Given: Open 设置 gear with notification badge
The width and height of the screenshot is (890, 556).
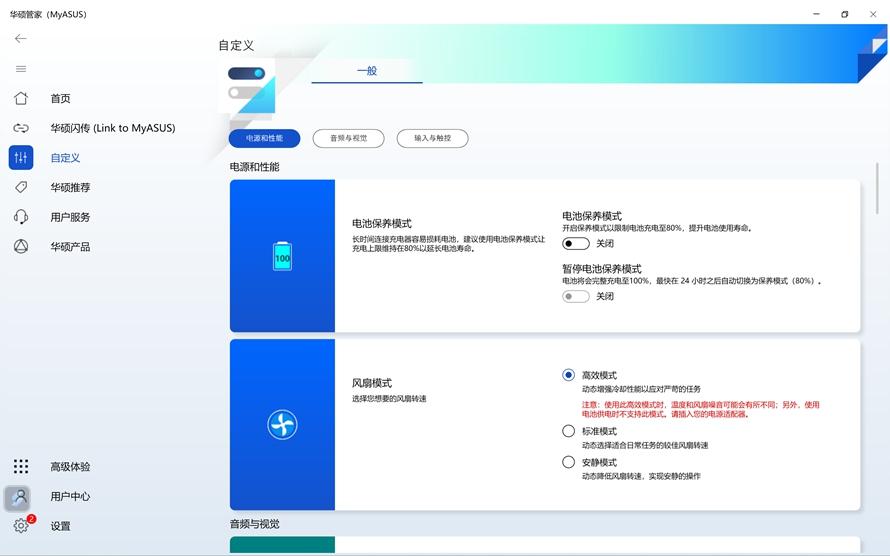Looking at the screenshot, I should point(21,526).
